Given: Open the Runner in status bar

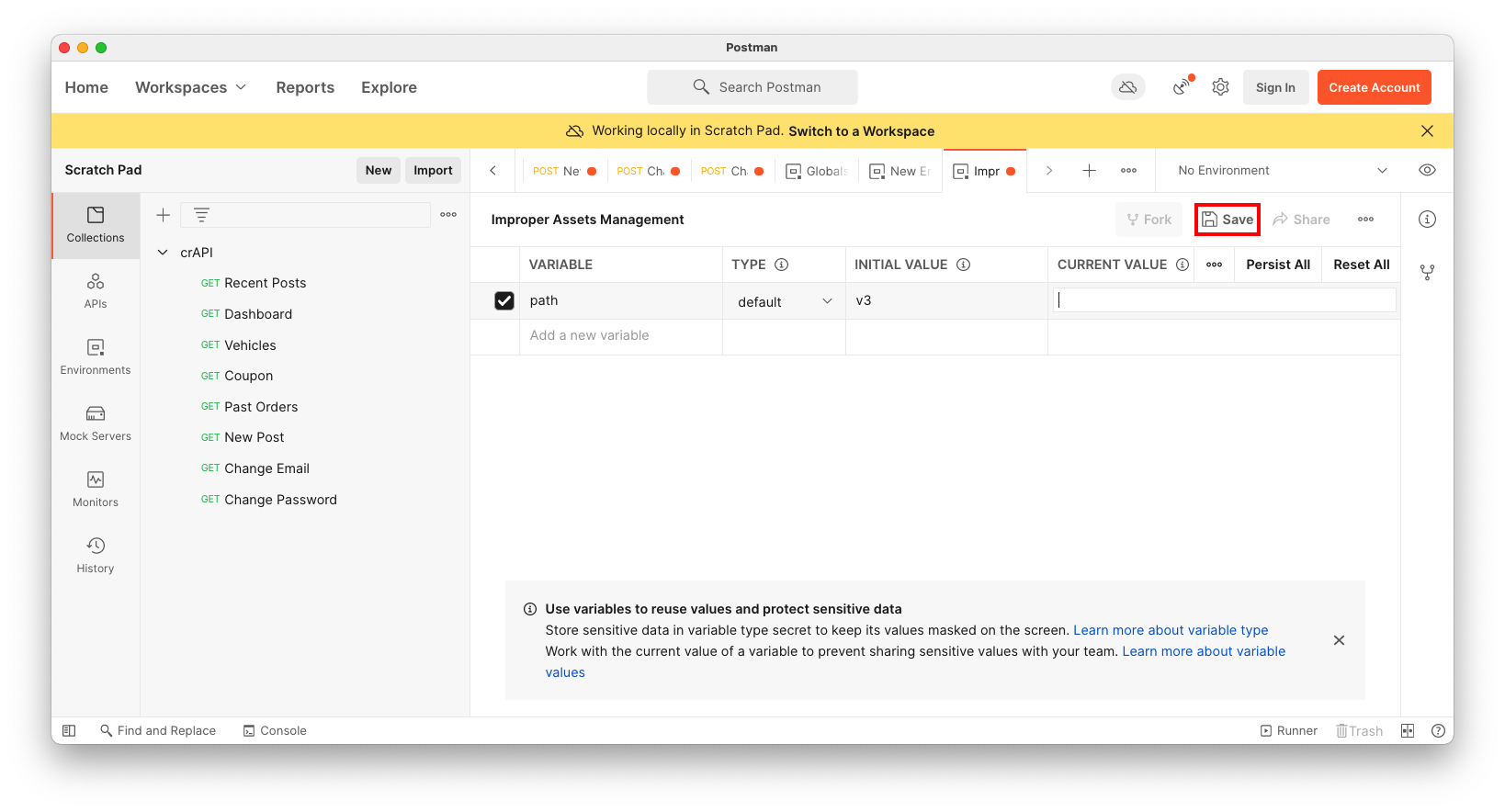Looking at the screenshot, I should 1288,731.
